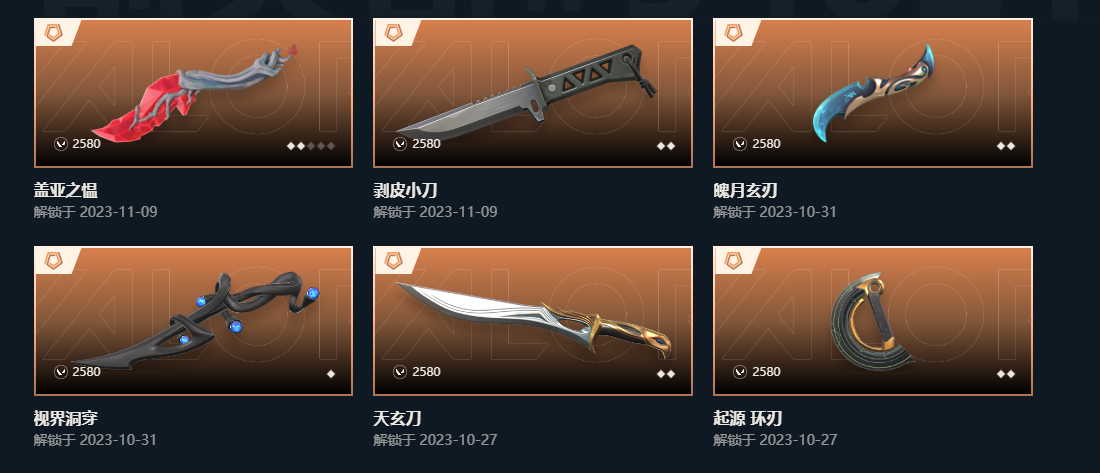This screenshot has width=1100, height=473.
Task: Click the 剥皮小刀 unlock date text
Action: click(435, 212)
